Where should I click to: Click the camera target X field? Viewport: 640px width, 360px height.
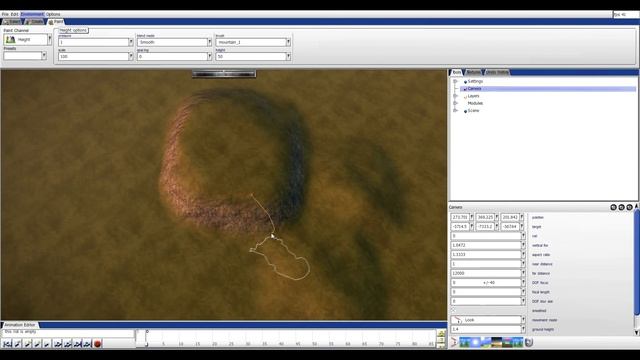(x=460, y=227)
